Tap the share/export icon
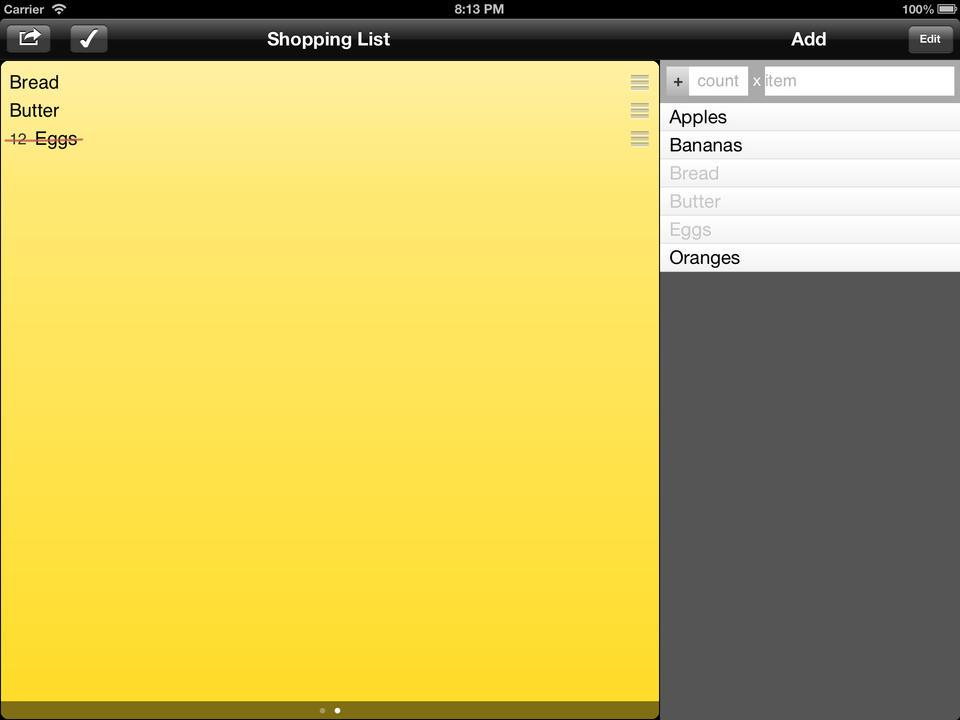The height and width of the screenshot is (720, 960). (x=28, y=39)
